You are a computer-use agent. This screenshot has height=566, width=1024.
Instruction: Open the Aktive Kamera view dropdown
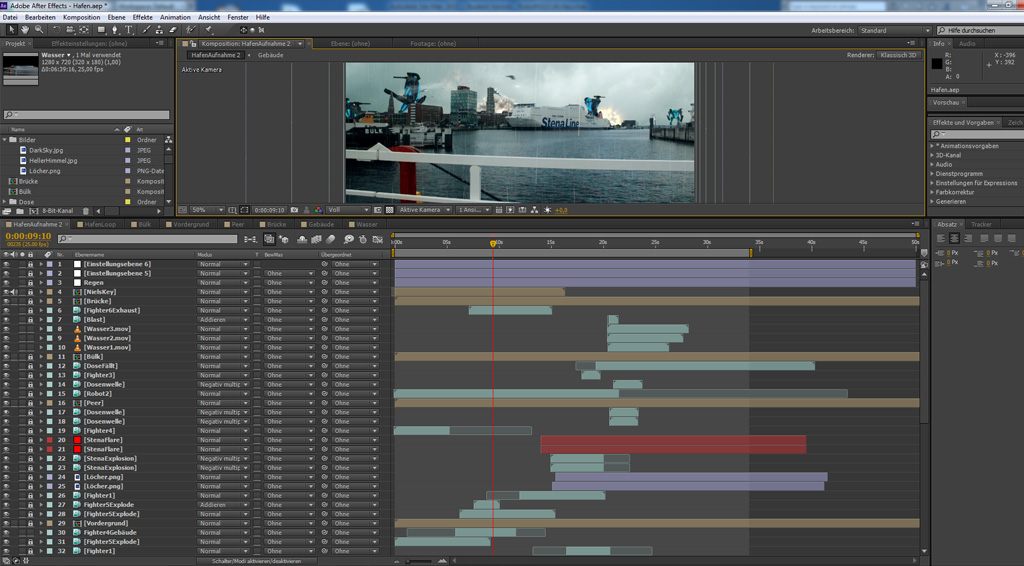[x=423, y=210]
